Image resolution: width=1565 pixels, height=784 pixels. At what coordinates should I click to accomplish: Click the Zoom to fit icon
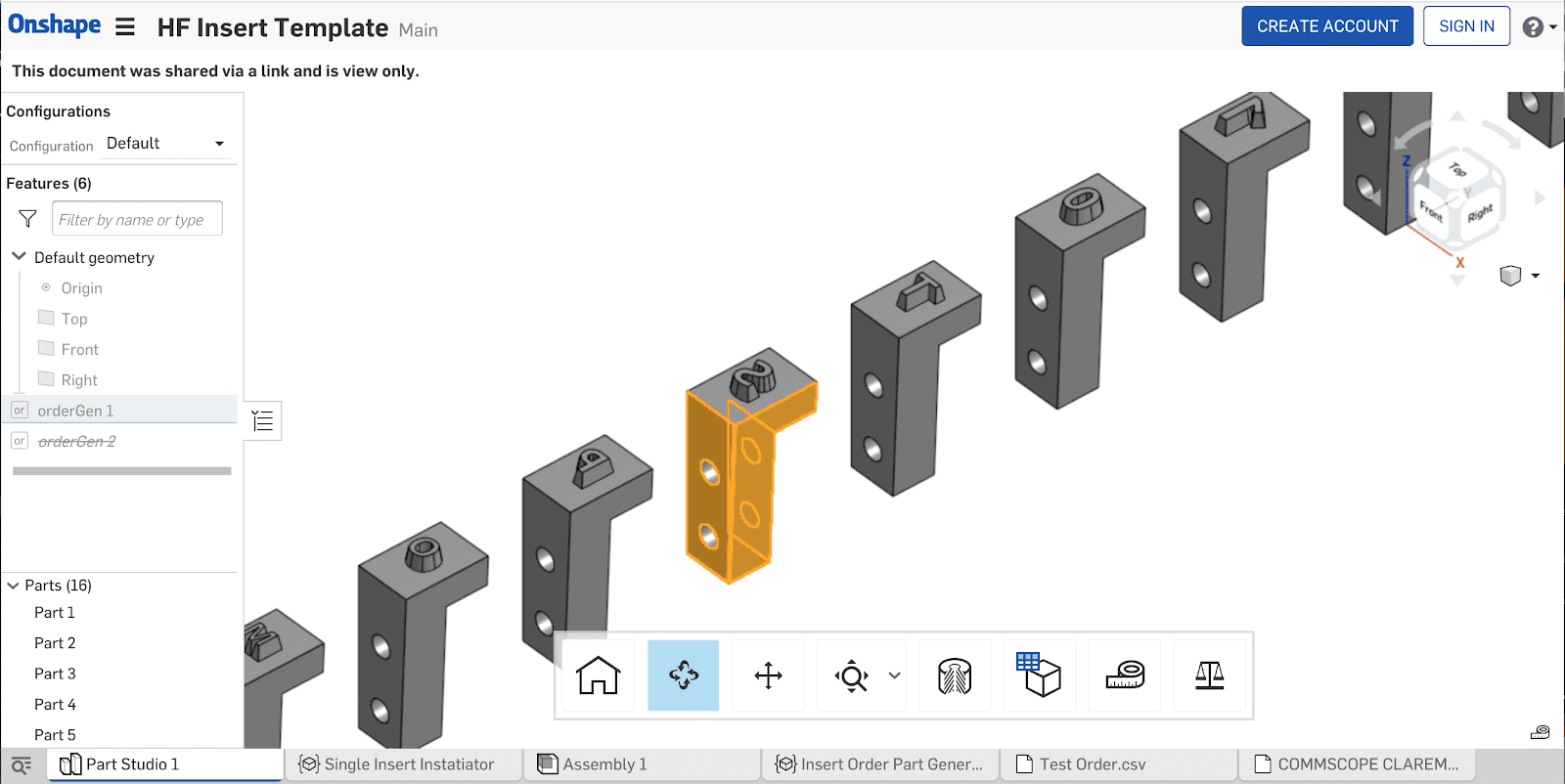click(851, 675)
